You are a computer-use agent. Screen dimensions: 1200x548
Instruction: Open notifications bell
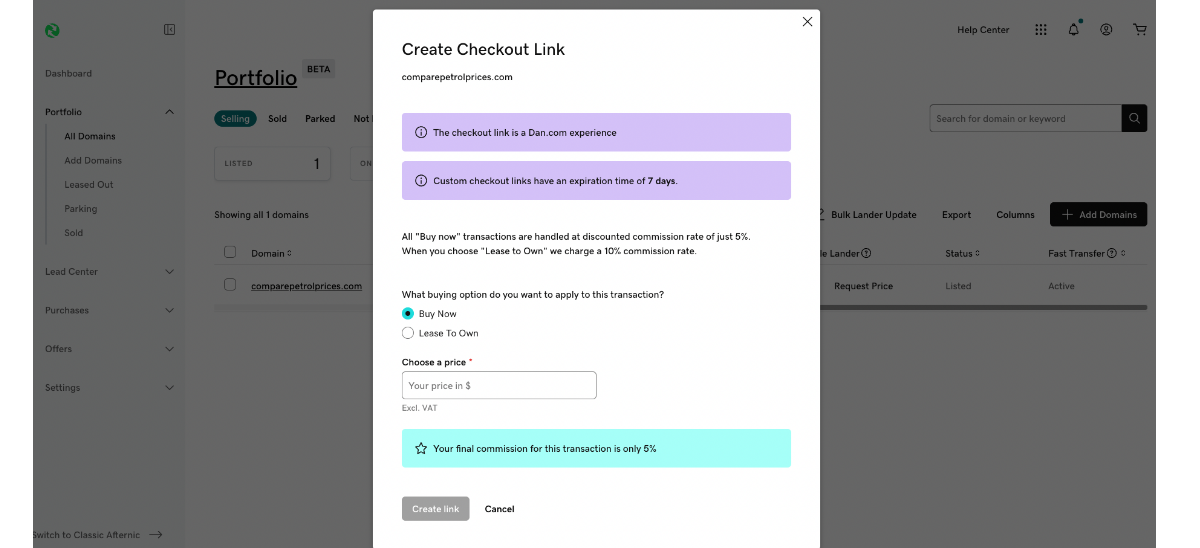(x=1073, y=30)
